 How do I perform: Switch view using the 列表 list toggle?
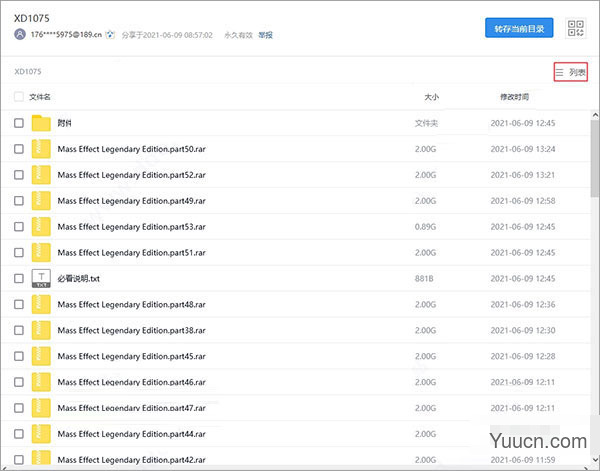571,72
